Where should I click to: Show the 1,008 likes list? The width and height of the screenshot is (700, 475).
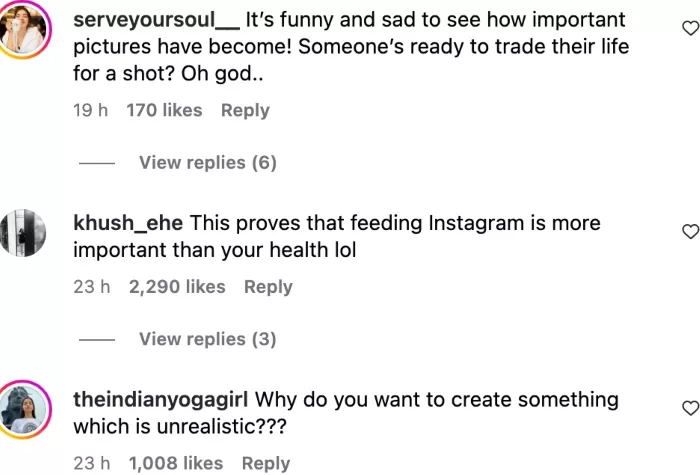click(x=176, y=463)
